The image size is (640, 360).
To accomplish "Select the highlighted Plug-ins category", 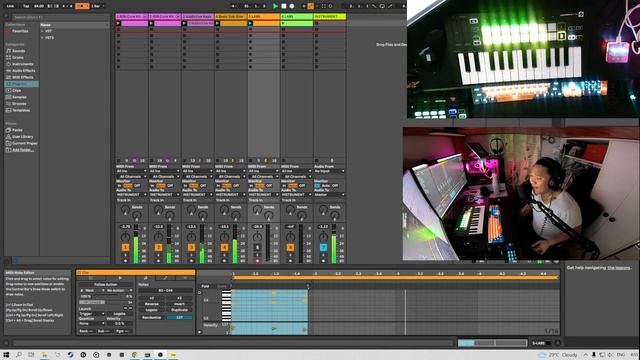I will pos(22,84).
